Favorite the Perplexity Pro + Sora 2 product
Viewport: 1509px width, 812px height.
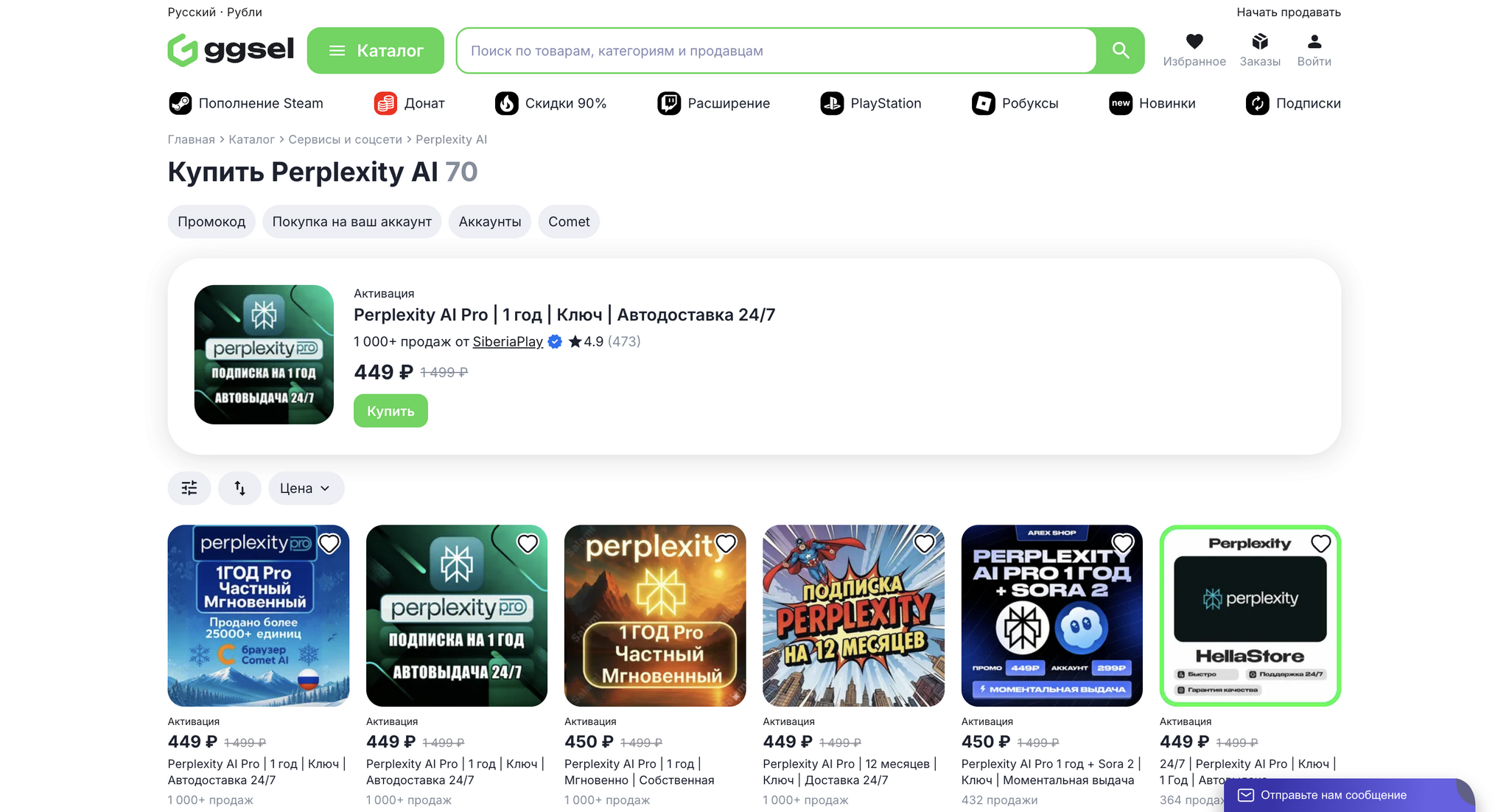click(1122, 544)
